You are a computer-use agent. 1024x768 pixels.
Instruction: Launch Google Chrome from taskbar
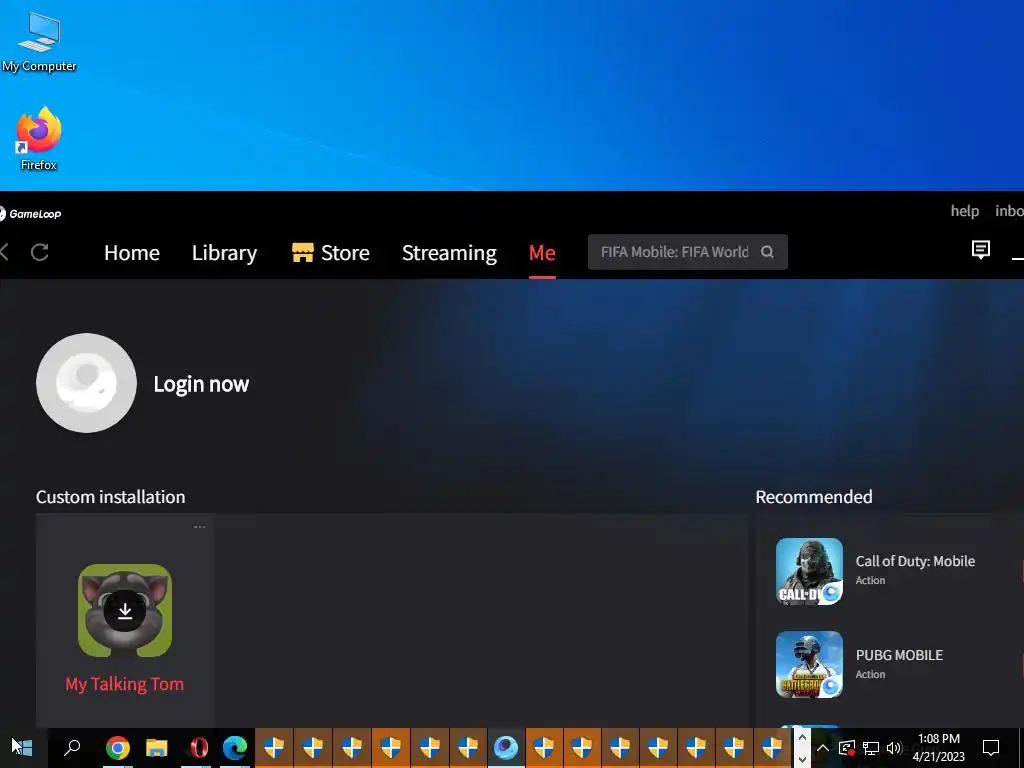coord(118,748)
